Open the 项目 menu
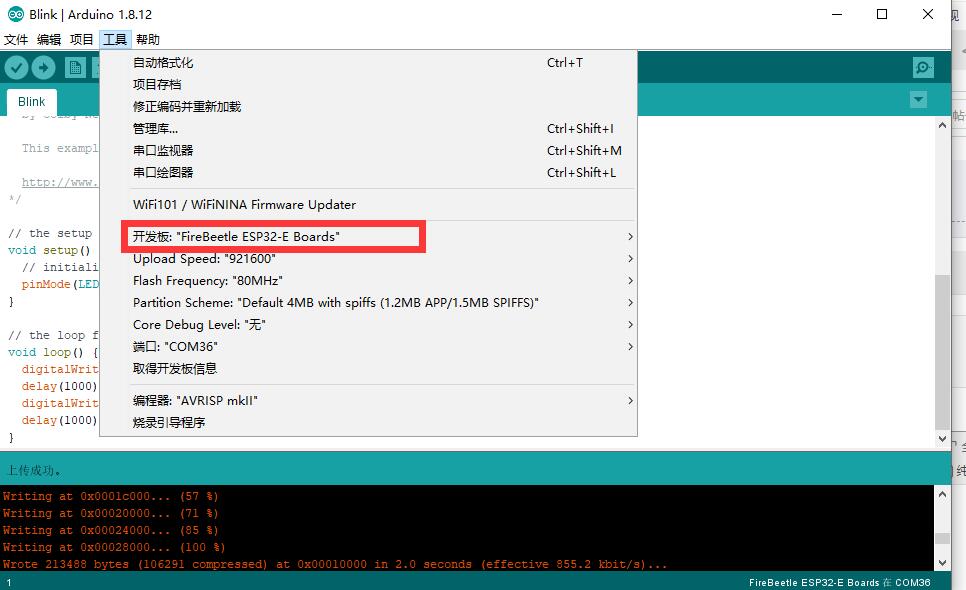The height and width of the screenshot is (590, 966). click(81, 39)
